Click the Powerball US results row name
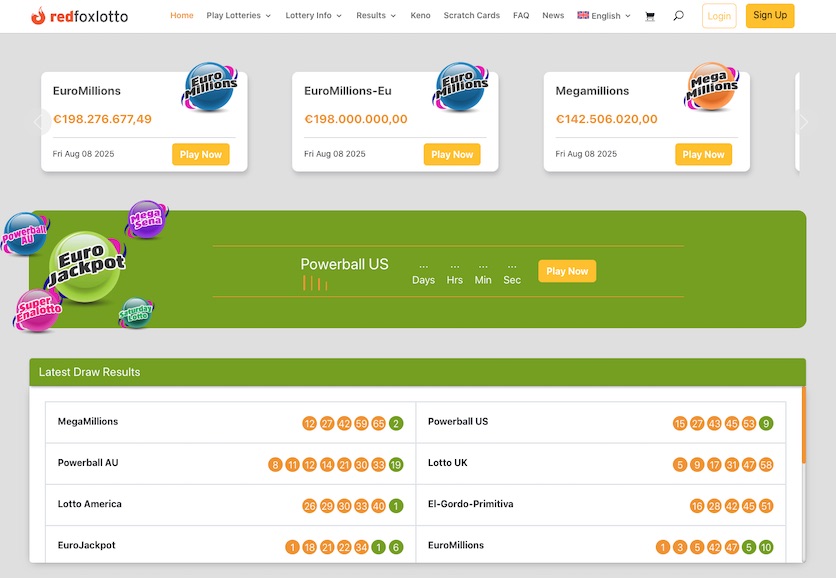 point(458,421)
